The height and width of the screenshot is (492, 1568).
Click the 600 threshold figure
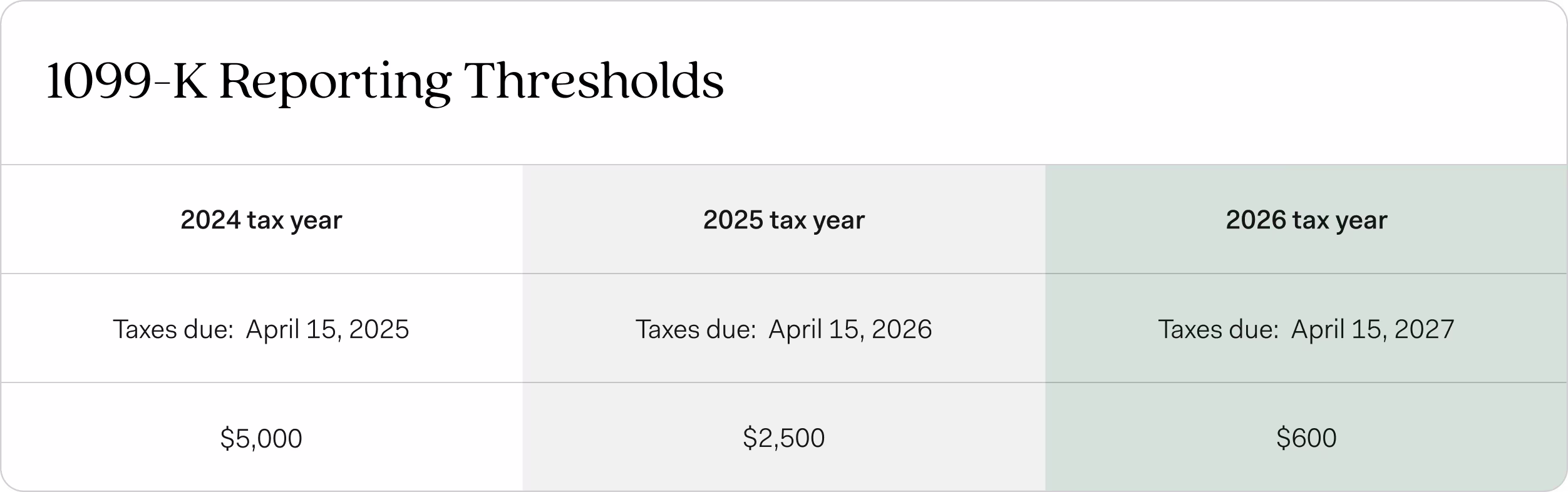click(x=1314, y=438)
